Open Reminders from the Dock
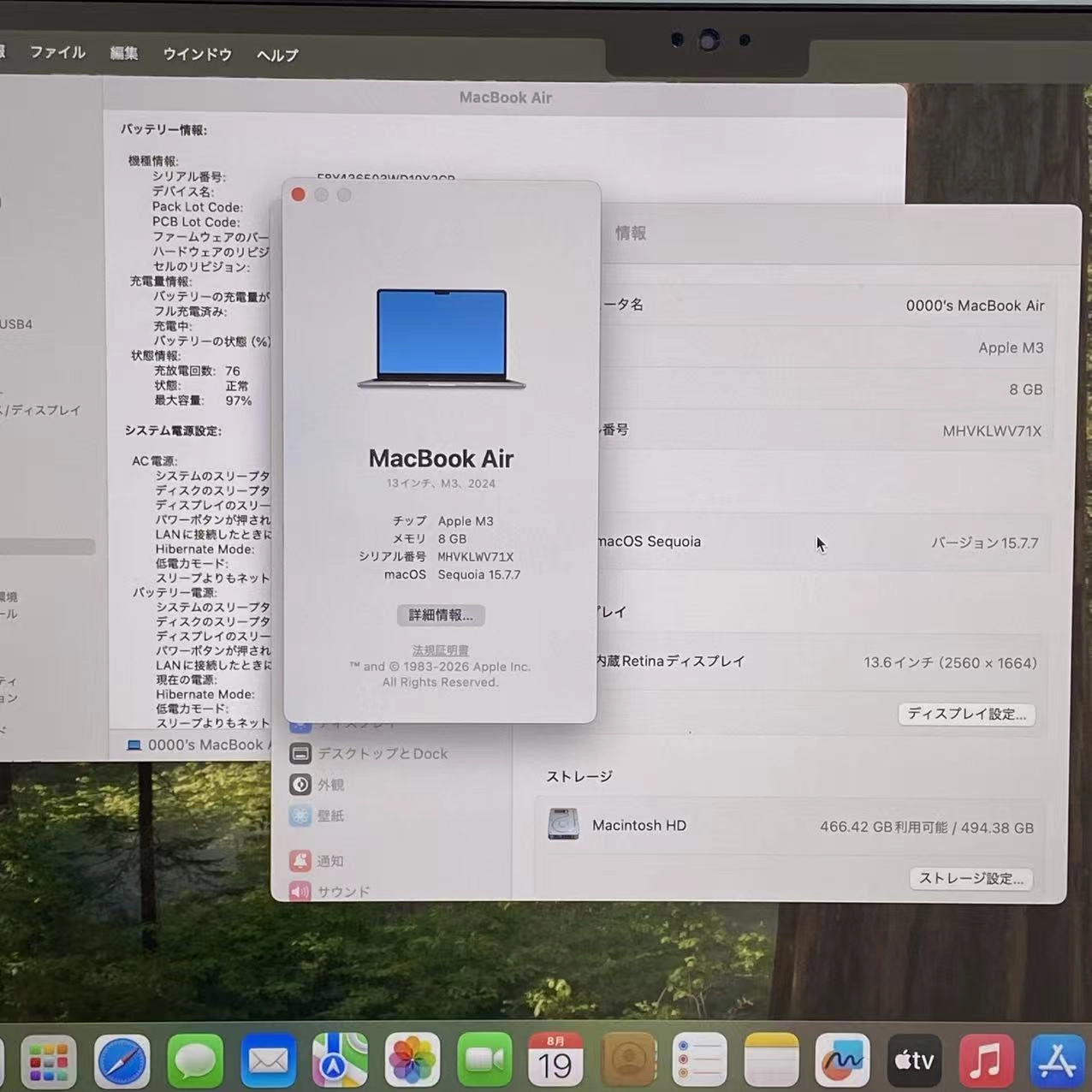The height and width of the screenshot is (1092, 1092). pyautogui.click(x=700, y=1061)
